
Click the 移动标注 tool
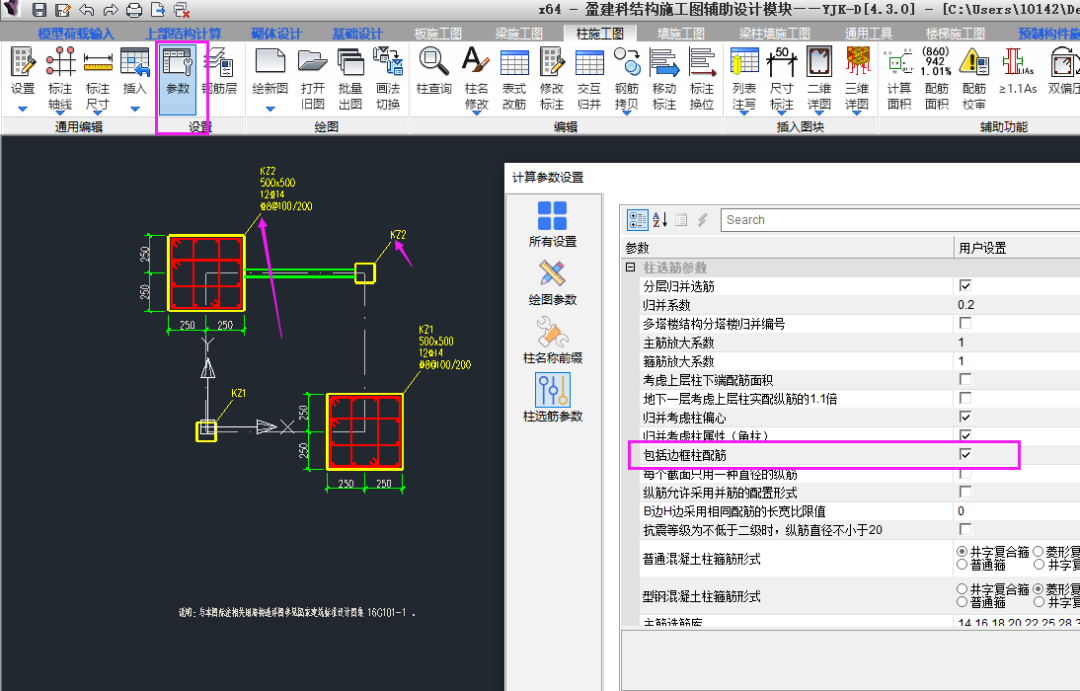[x=664, y=79]
